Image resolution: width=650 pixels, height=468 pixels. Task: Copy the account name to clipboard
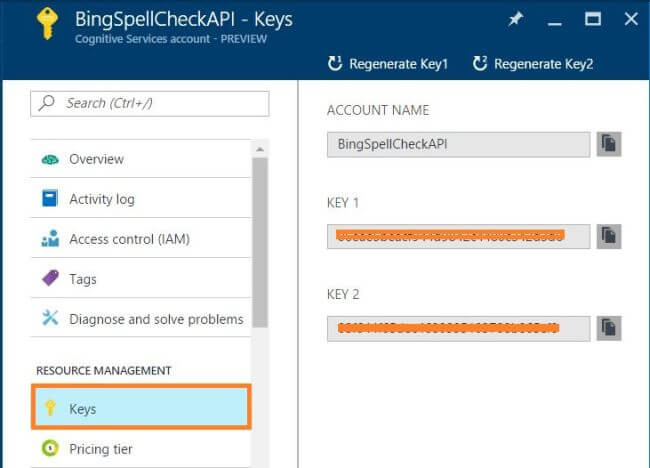point(610,144)
